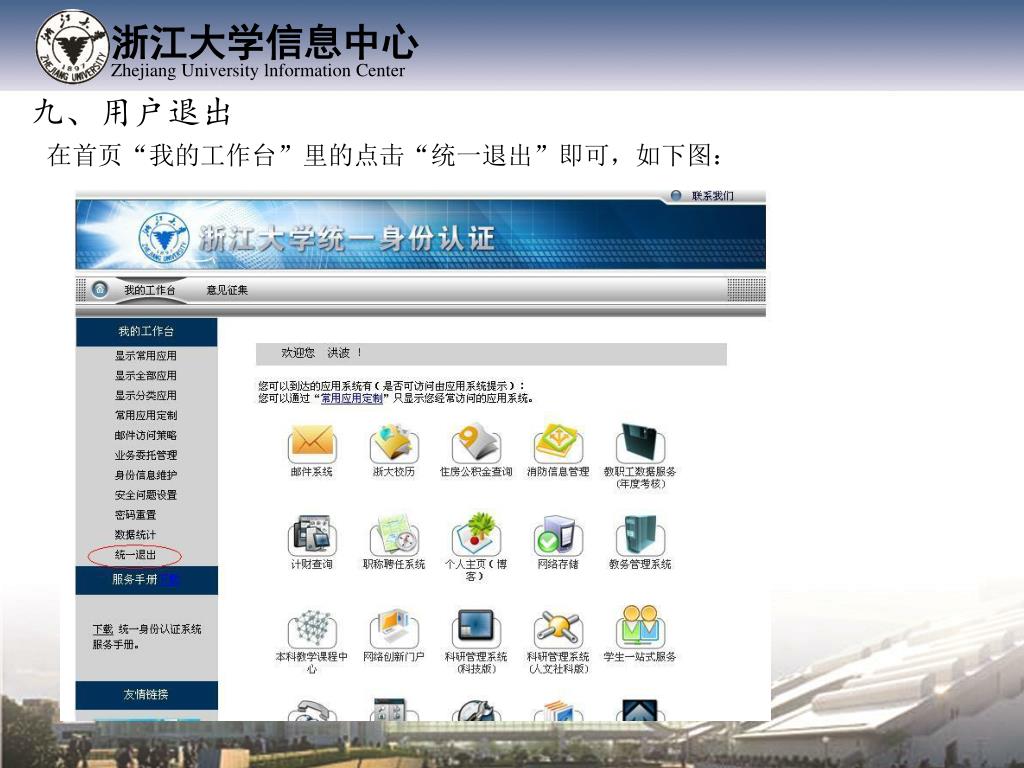Screen dimensions: 1024x768
Task: Open the 消防信息管理 icon
Action: point(558,442)
